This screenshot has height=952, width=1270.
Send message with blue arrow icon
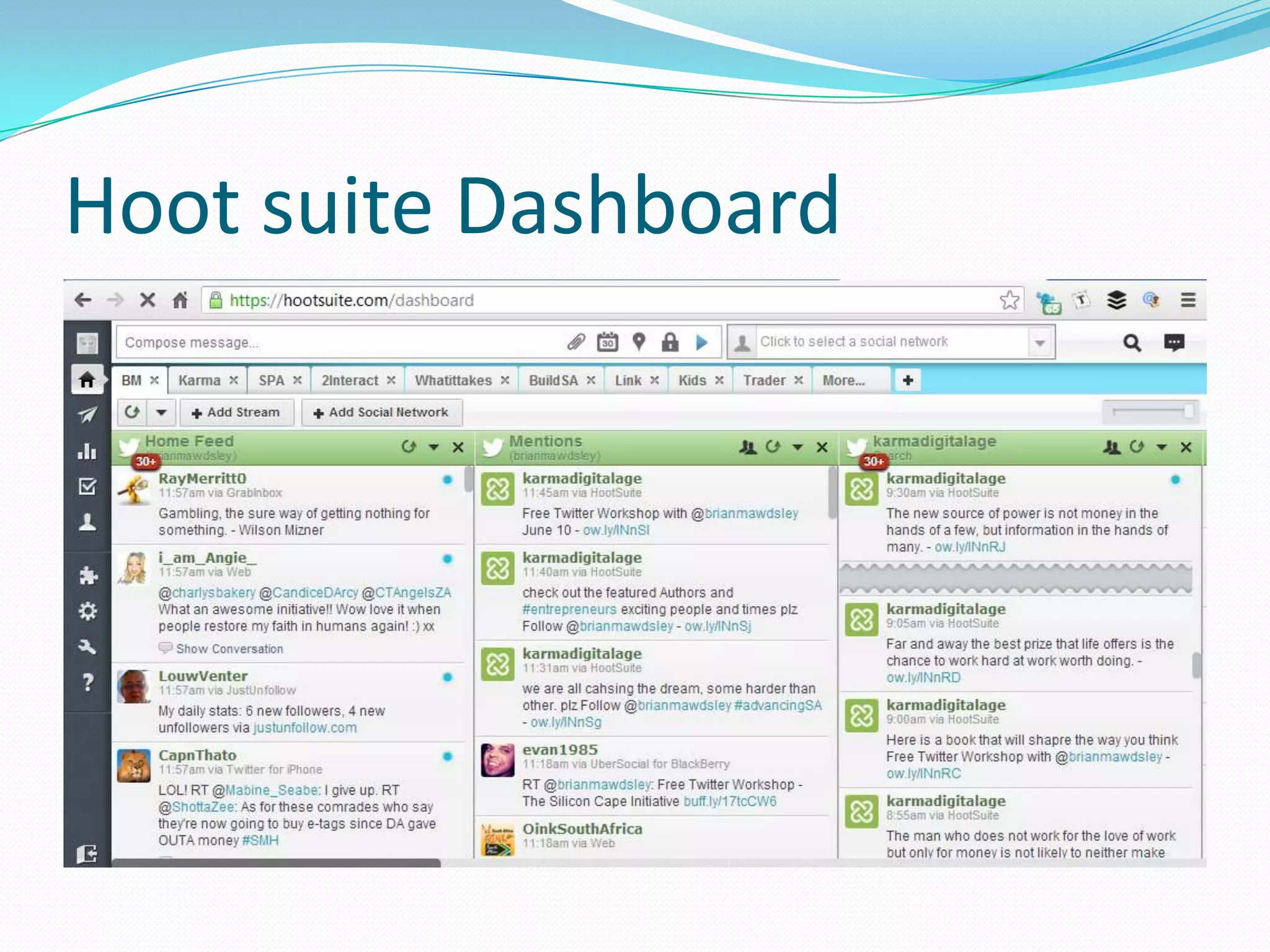(701, 342)
